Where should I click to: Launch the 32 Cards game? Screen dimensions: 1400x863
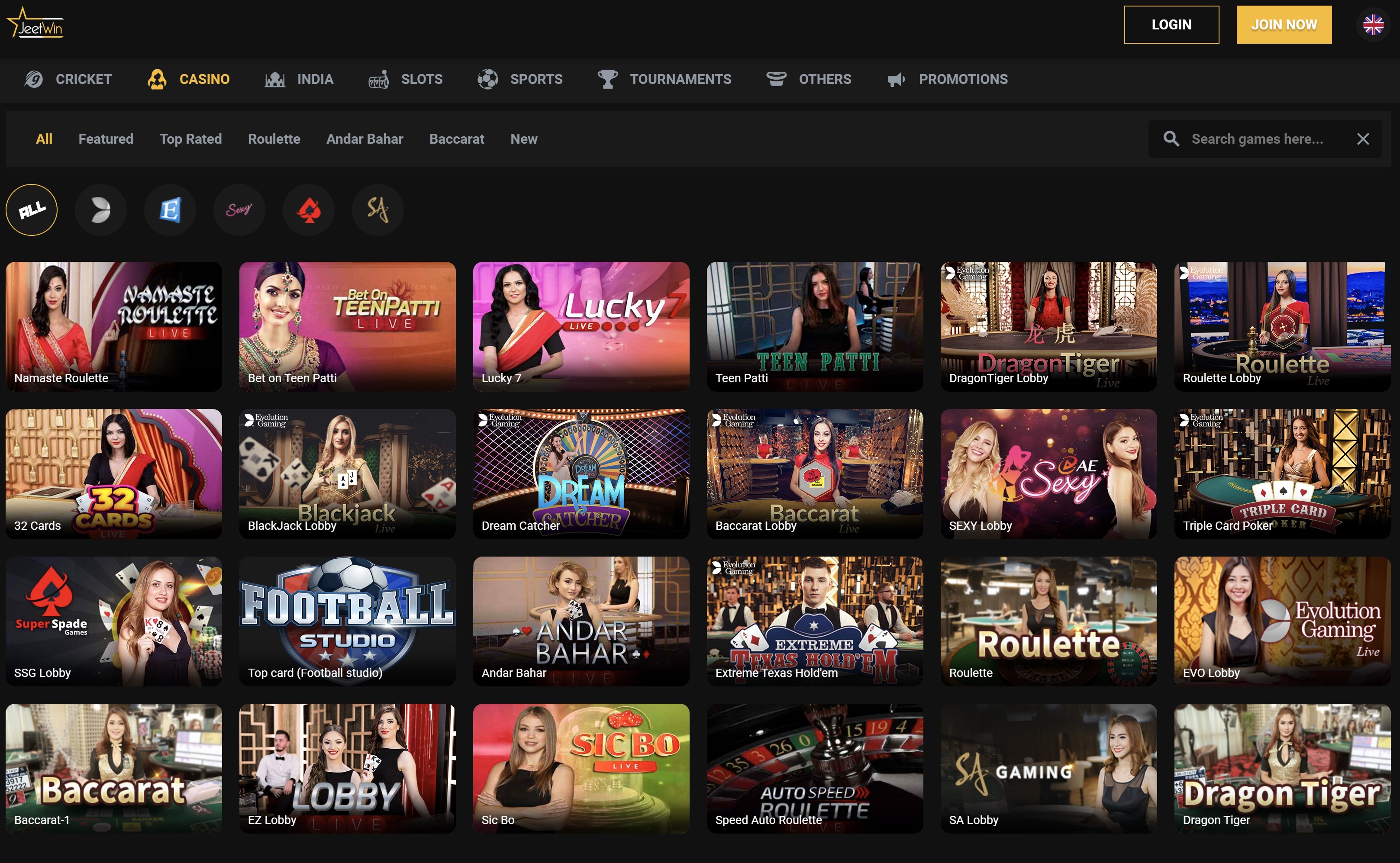113,474
